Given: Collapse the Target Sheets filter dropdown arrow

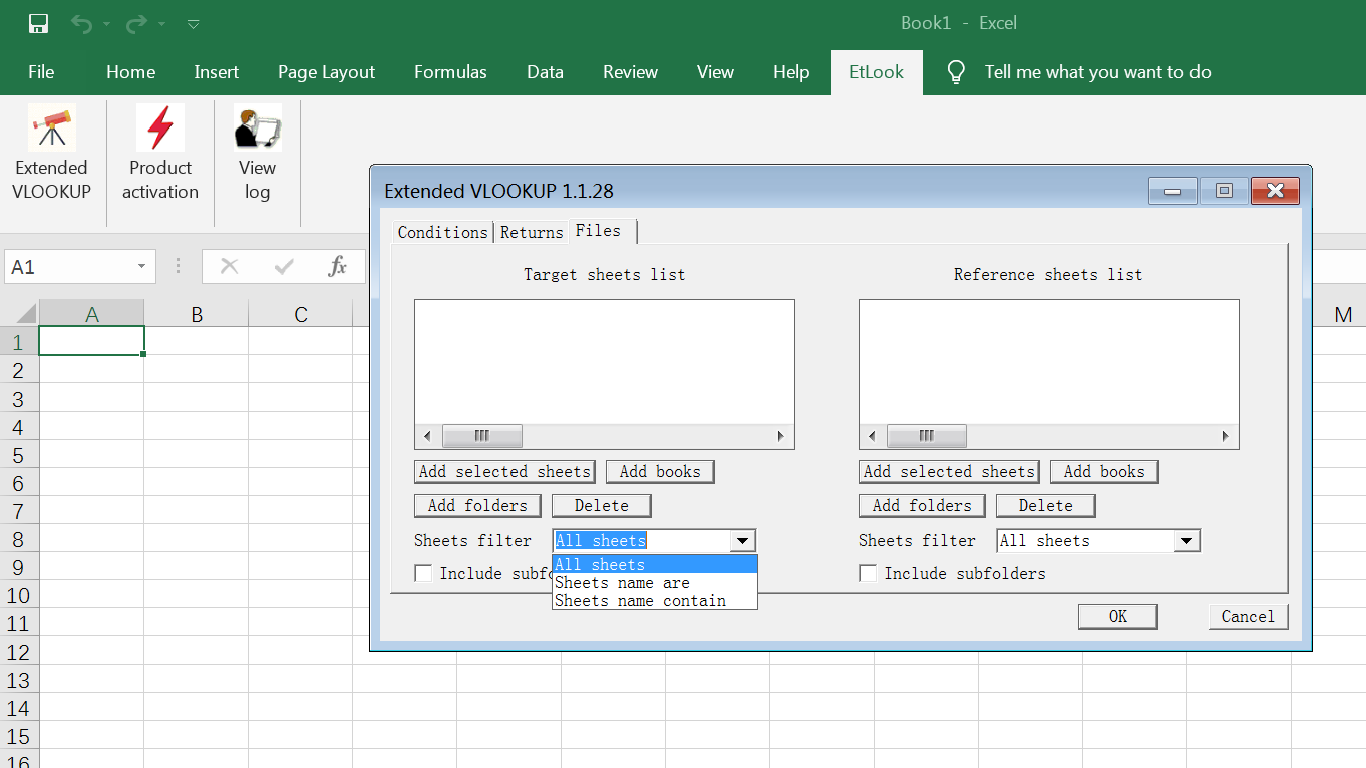Looking at the screenshot, I should [743, 541].
